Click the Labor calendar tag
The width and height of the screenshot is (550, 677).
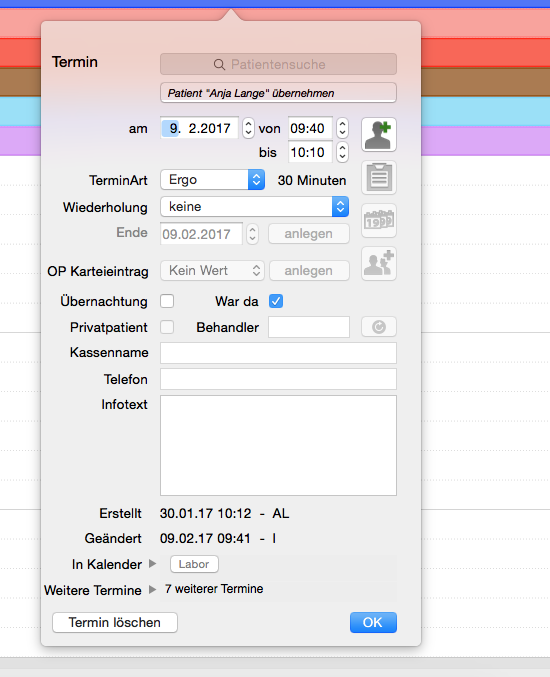pyautogui.click(x=194, y=564)
